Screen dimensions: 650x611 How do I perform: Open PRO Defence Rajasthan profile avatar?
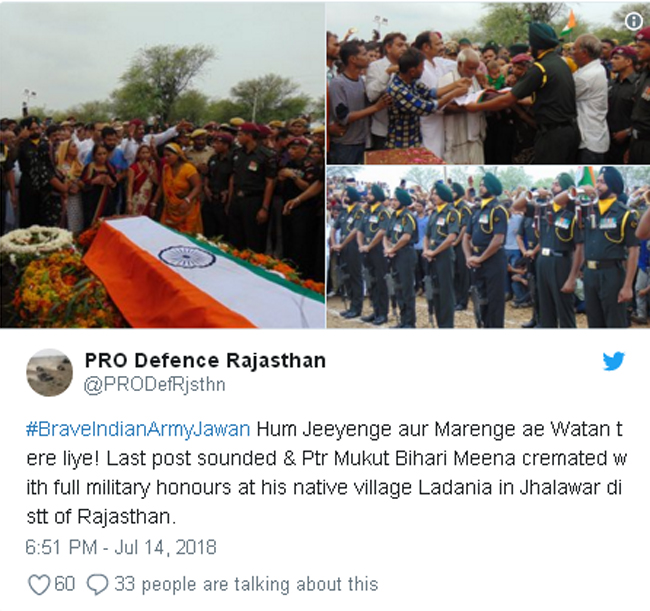tap(50, 372)
